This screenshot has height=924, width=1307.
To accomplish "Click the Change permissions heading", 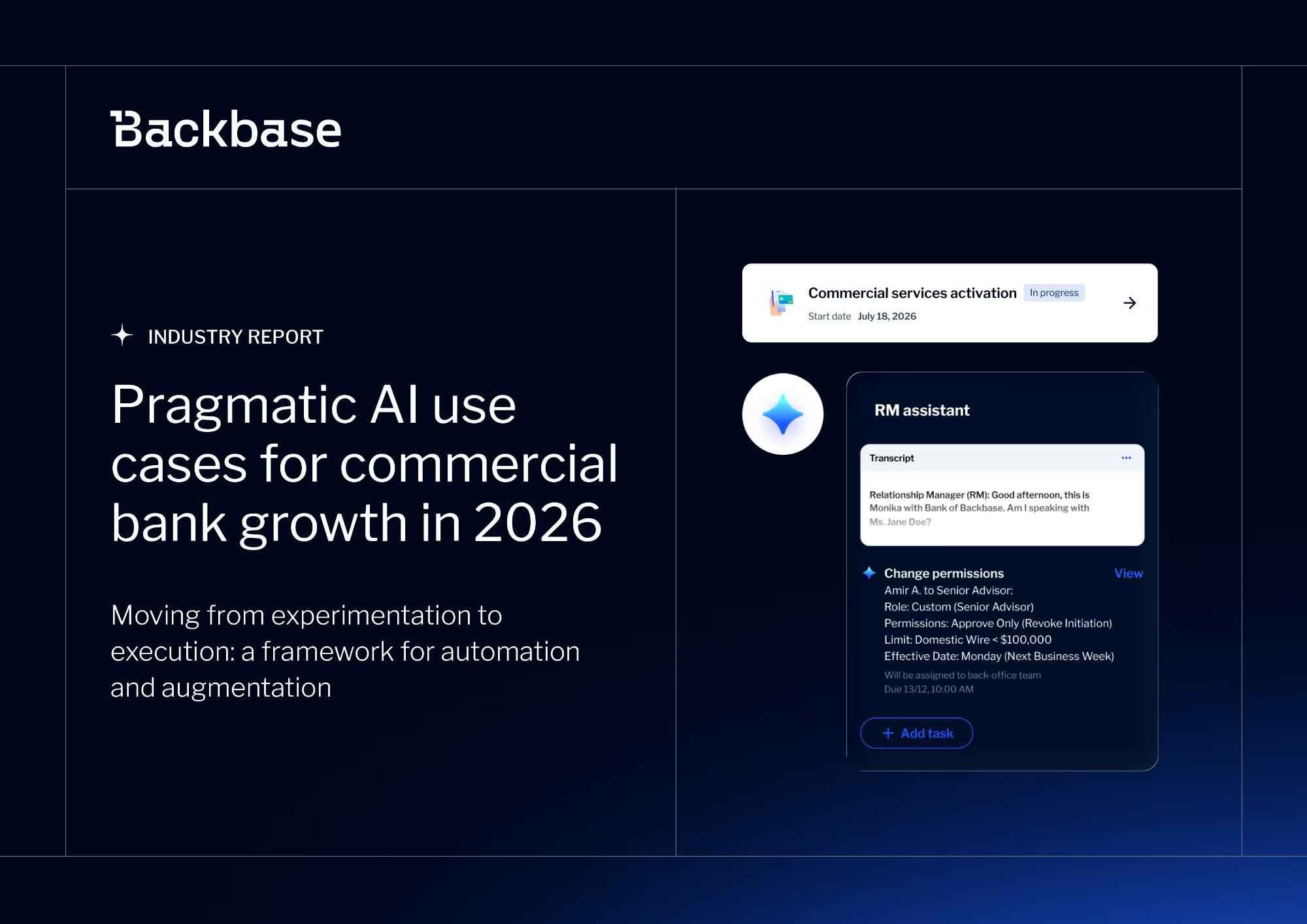I will point(944,573).
